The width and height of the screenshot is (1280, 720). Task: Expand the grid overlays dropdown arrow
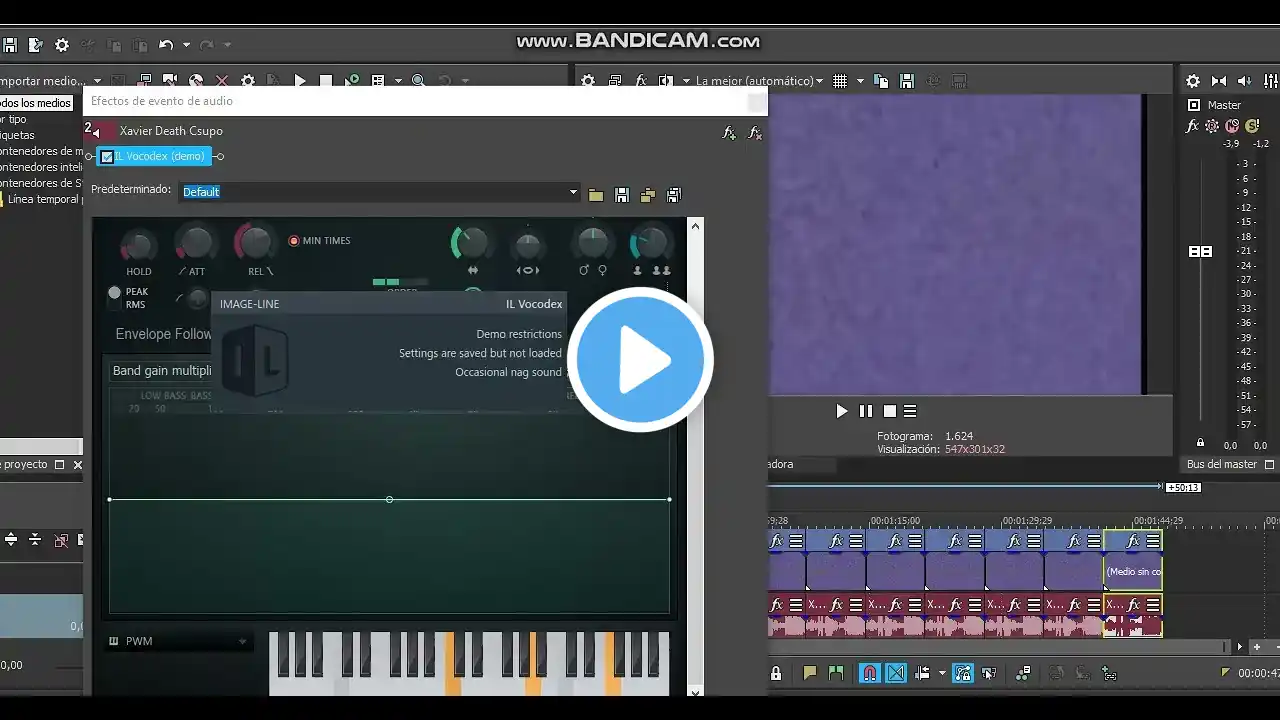[860, 81]
